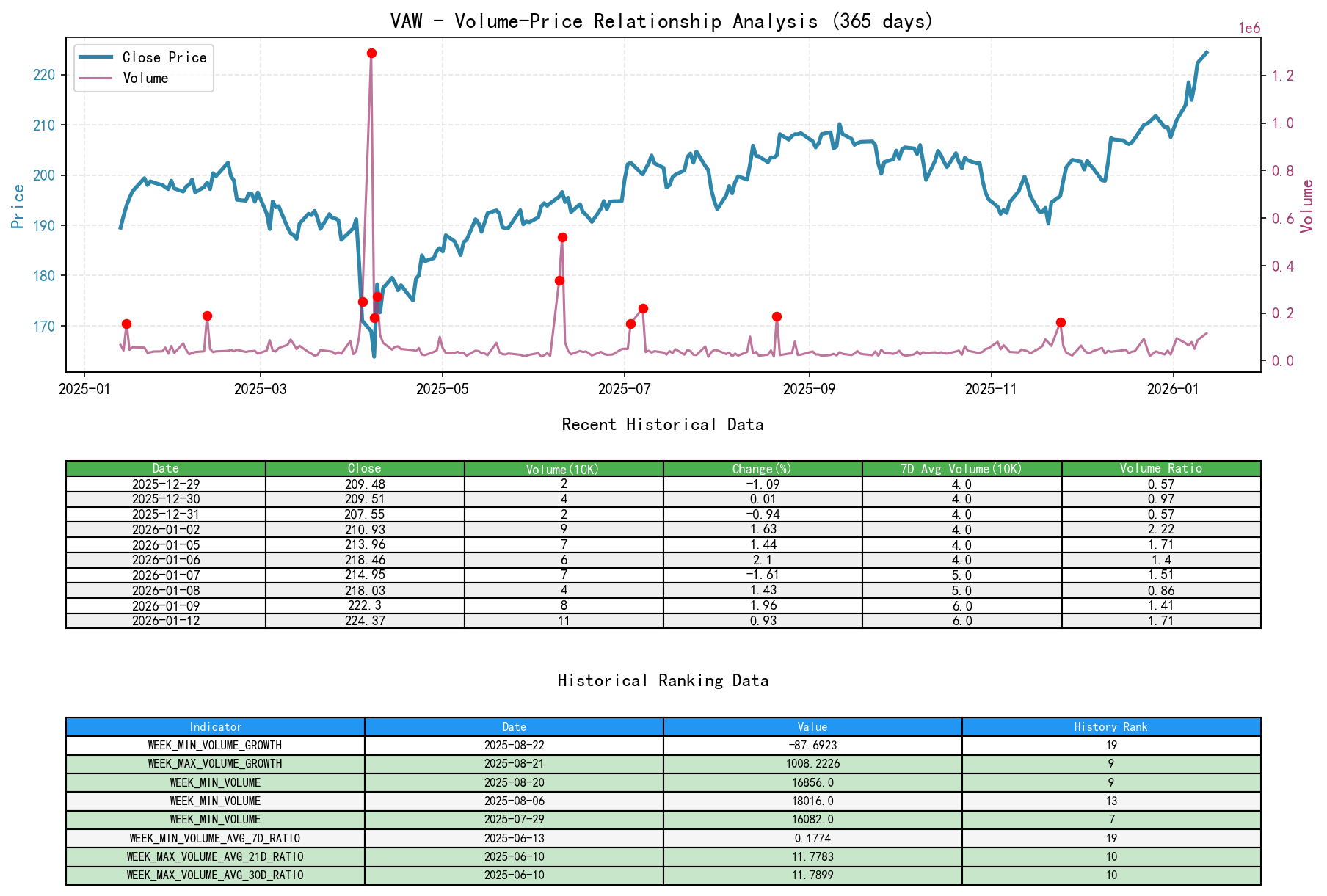This screenshot has width=1327, height=896.
Task: Select the tallest red volume spike marker near 2025-04
Action: coord(371,52)
